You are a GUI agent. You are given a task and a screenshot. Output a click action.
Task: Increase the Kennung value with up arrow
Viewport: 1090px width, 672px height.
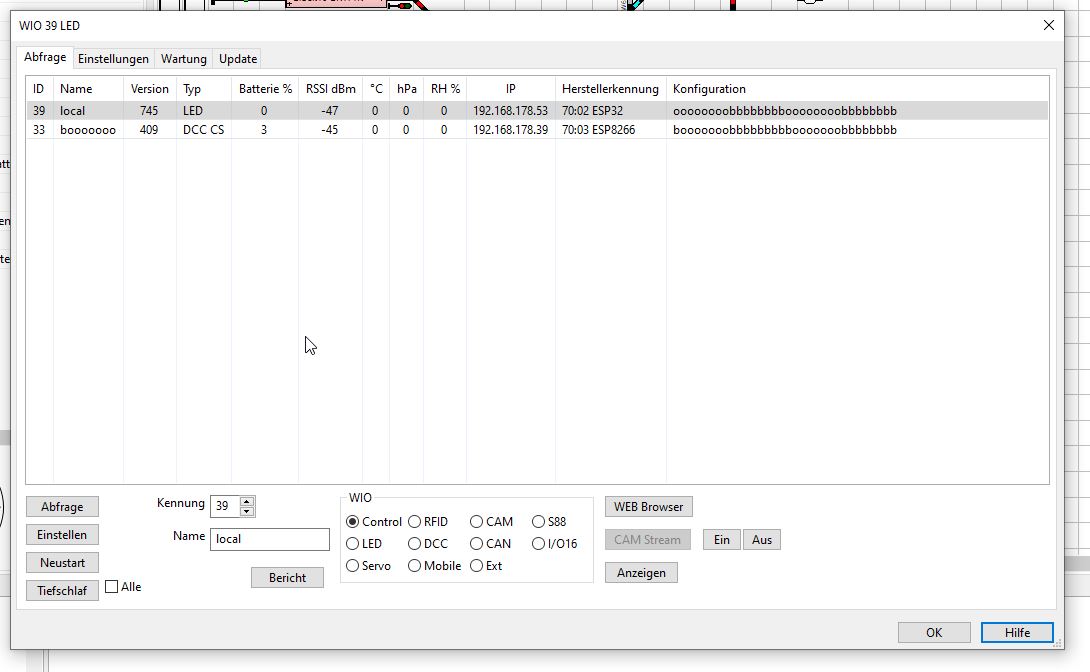[x=247, y=501]
